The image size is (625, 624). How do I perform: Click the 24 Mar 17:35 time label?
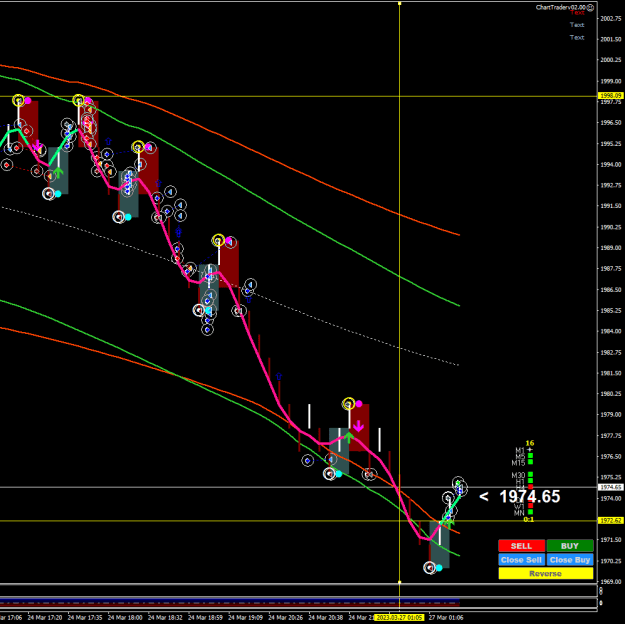85,618
